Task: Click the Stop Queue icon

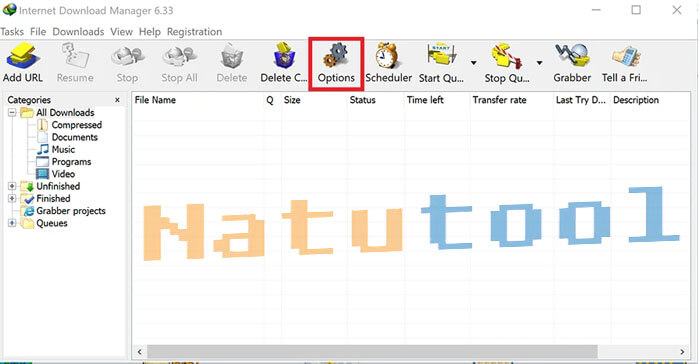Action: pos(507,56)
